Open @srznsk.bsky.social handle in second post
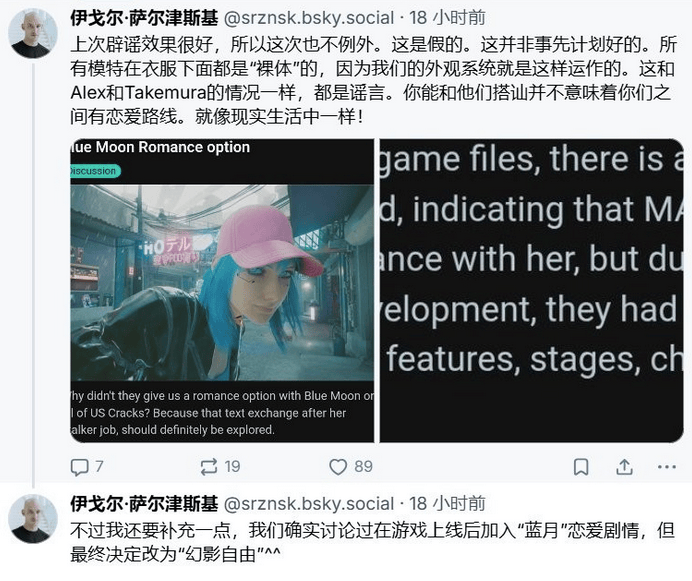 pos(309,503)
